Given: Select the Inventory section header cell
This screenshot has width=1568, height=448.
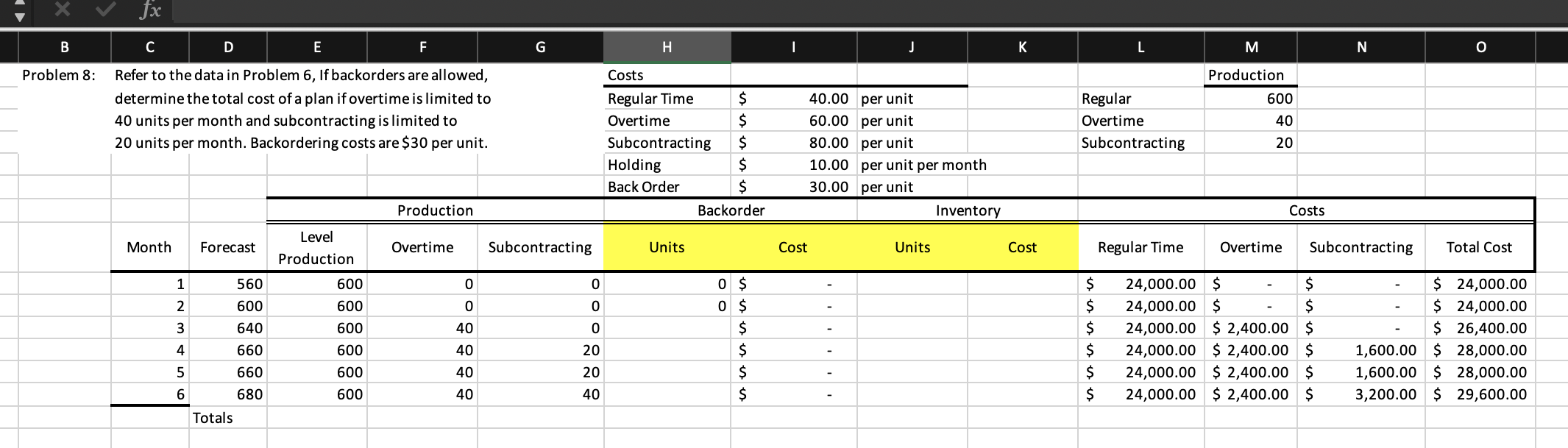Looking at the screenshot, I should click(967, 210).
